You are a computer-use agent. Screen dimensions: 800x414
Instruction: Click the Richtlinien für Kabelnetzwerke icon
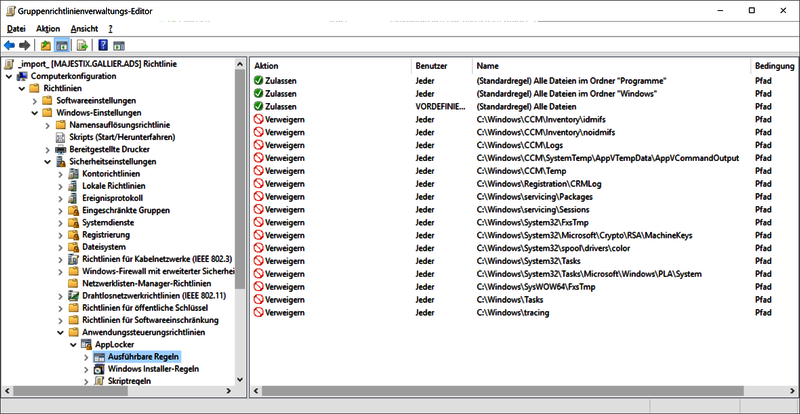pos(74,259)
